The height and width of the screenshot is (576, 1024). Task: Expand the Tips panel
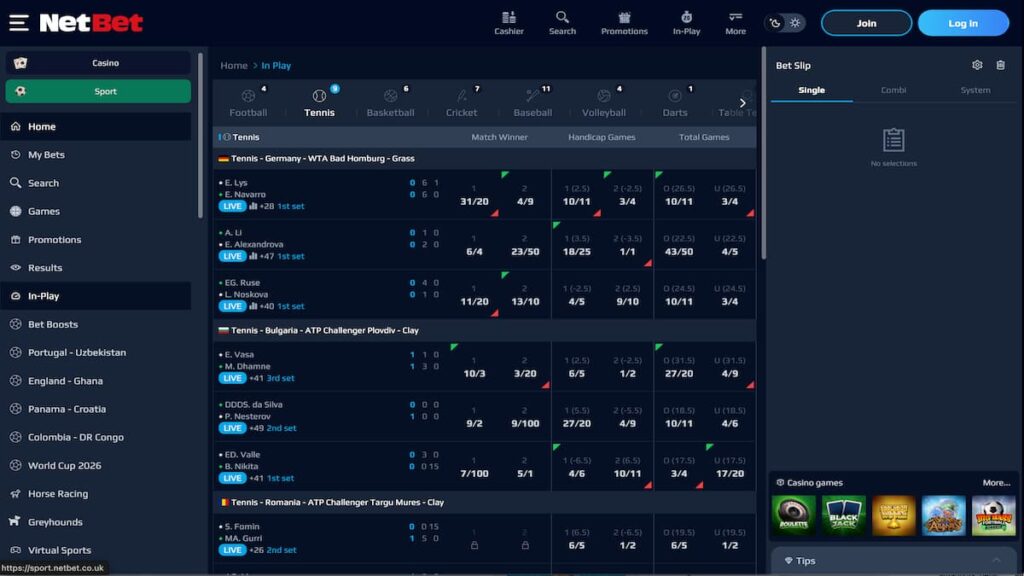coord(893,560)
